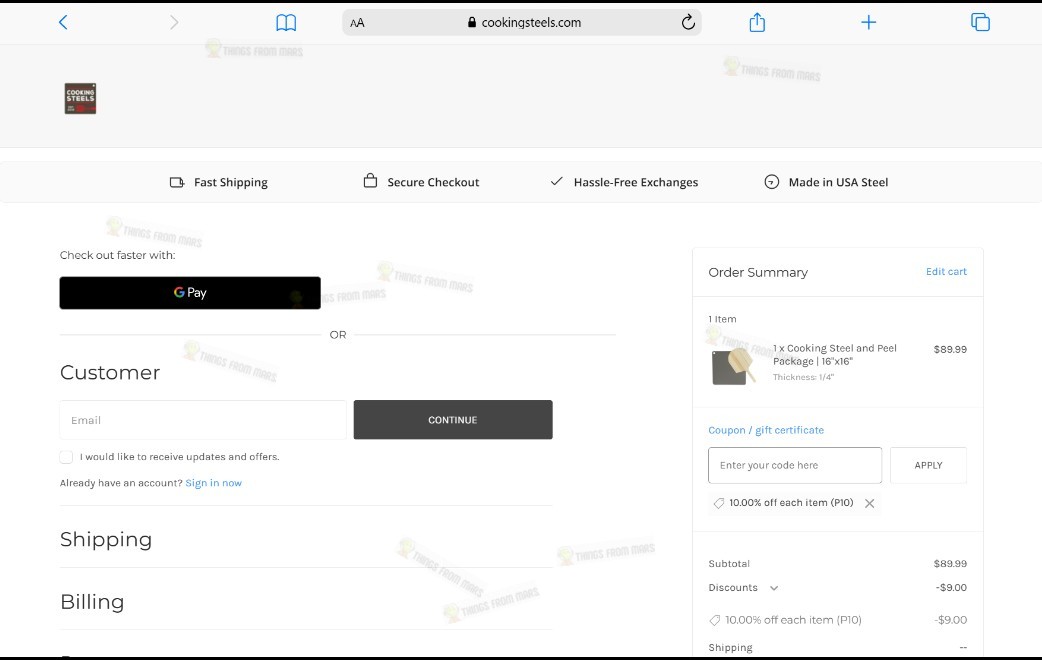
Task: Click the Shipping section heading
Action: pyautogui.click(x=106, y=539)
